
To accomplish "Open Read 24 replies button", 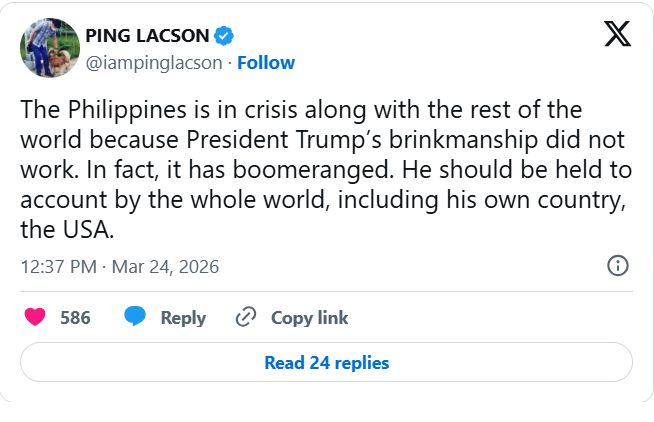I will (326, 362).
